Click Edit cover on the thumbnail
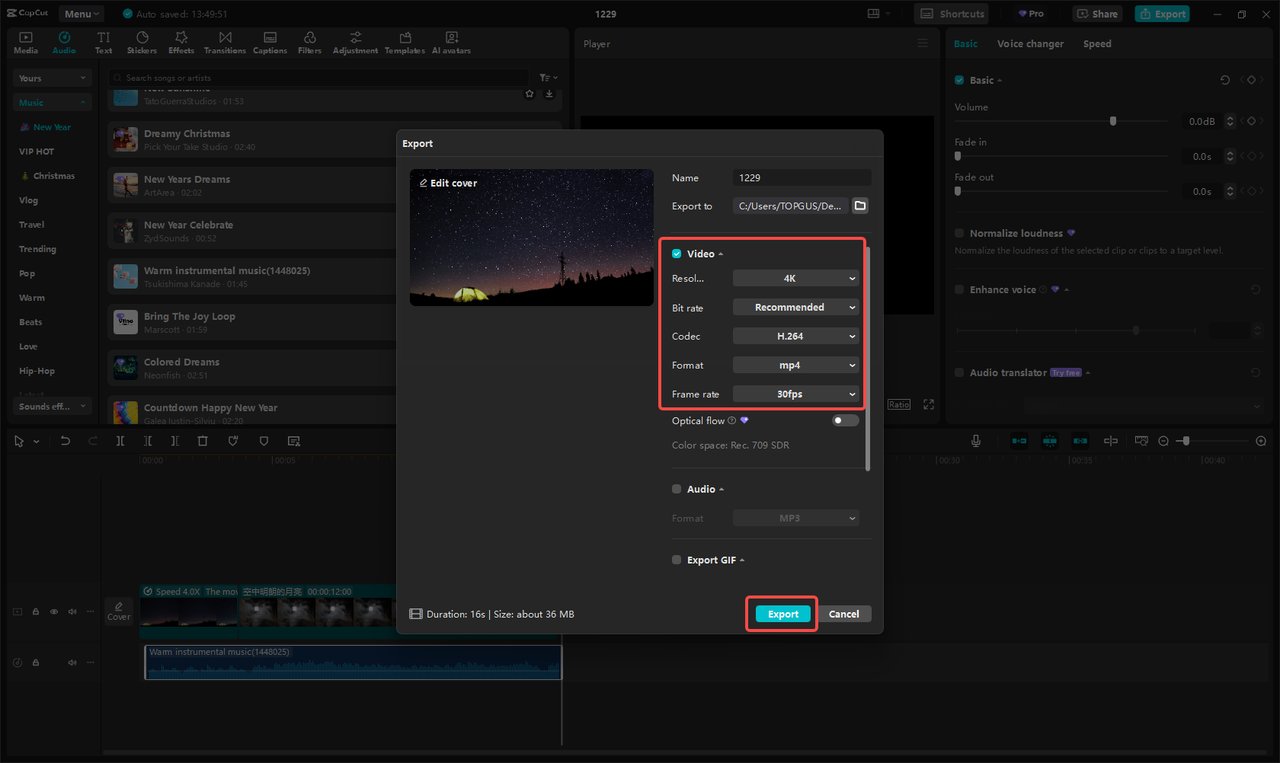1280x763 pixels. pyautogui.click(x=448, y=183)
